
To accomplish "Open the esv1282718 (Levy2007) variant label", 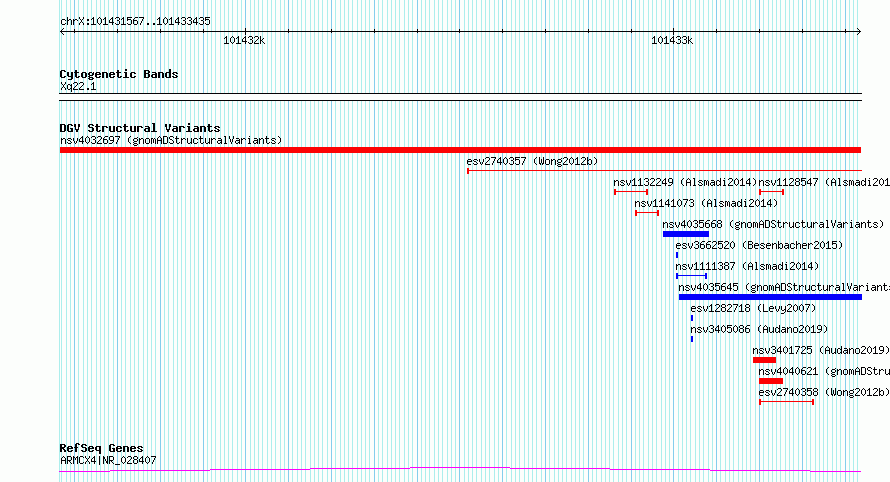I will (753, 308).
